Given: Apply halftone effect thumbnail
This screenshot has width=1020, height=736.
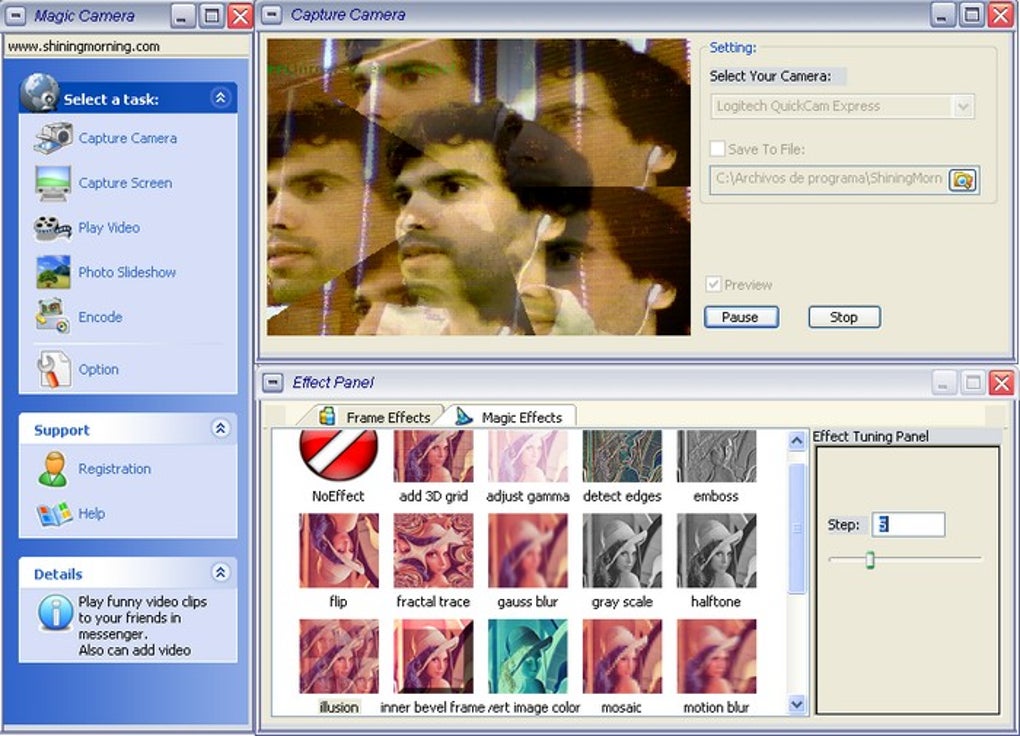Looking at the screenshot, I should coord(716,551).
